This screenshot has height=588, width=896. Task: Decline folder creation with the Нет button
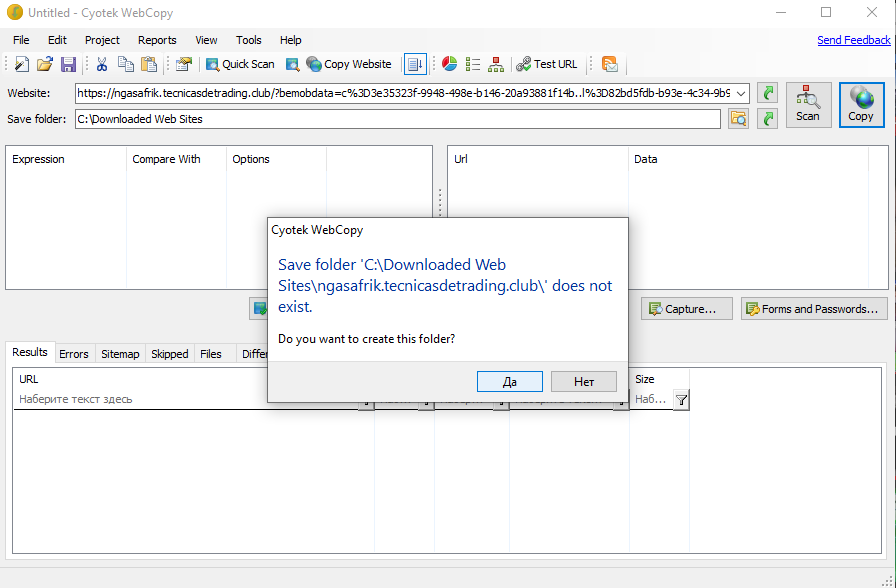584,382
